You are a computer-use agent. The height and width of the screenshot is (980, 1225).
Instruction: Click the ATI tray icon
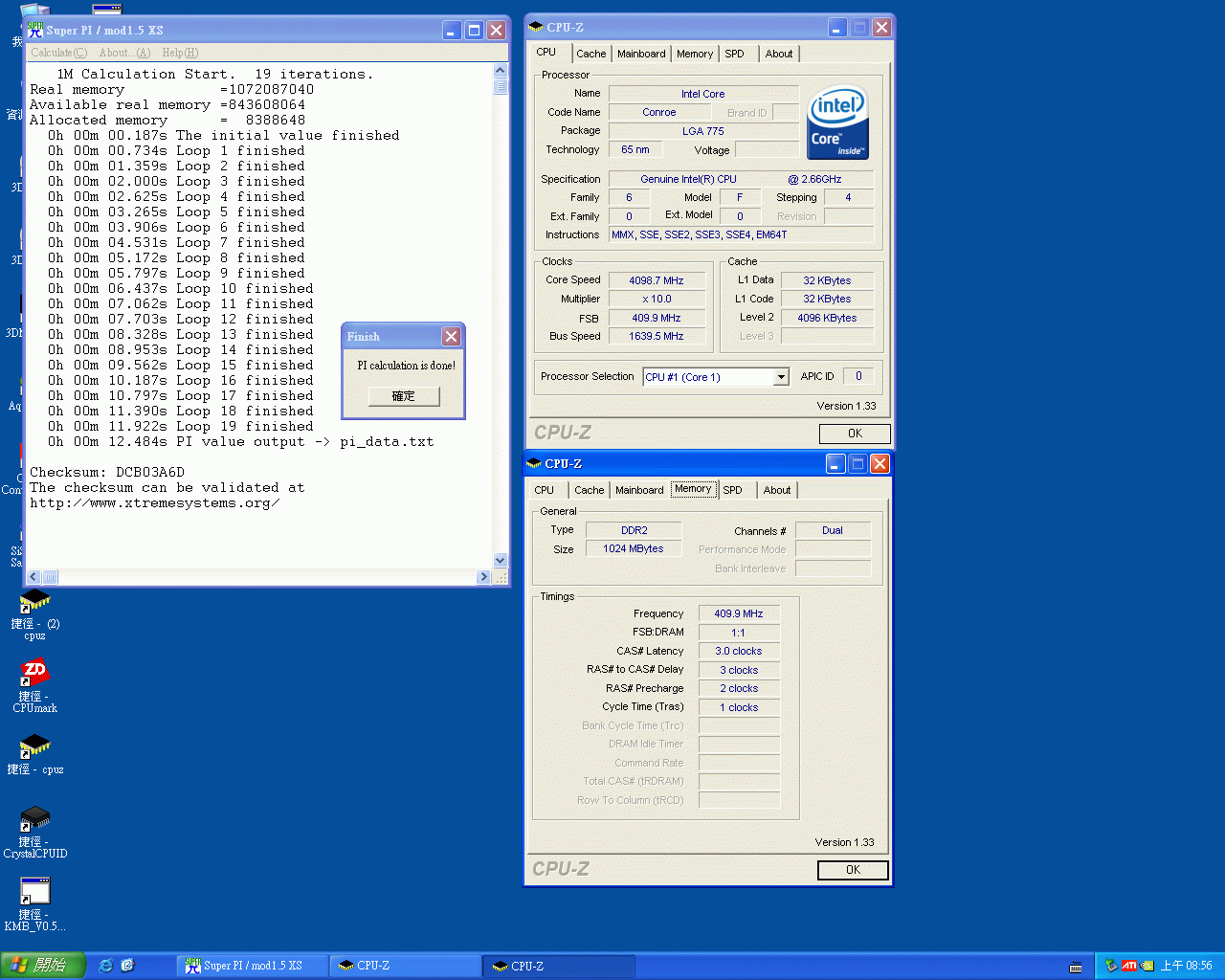pos(1129,966)
